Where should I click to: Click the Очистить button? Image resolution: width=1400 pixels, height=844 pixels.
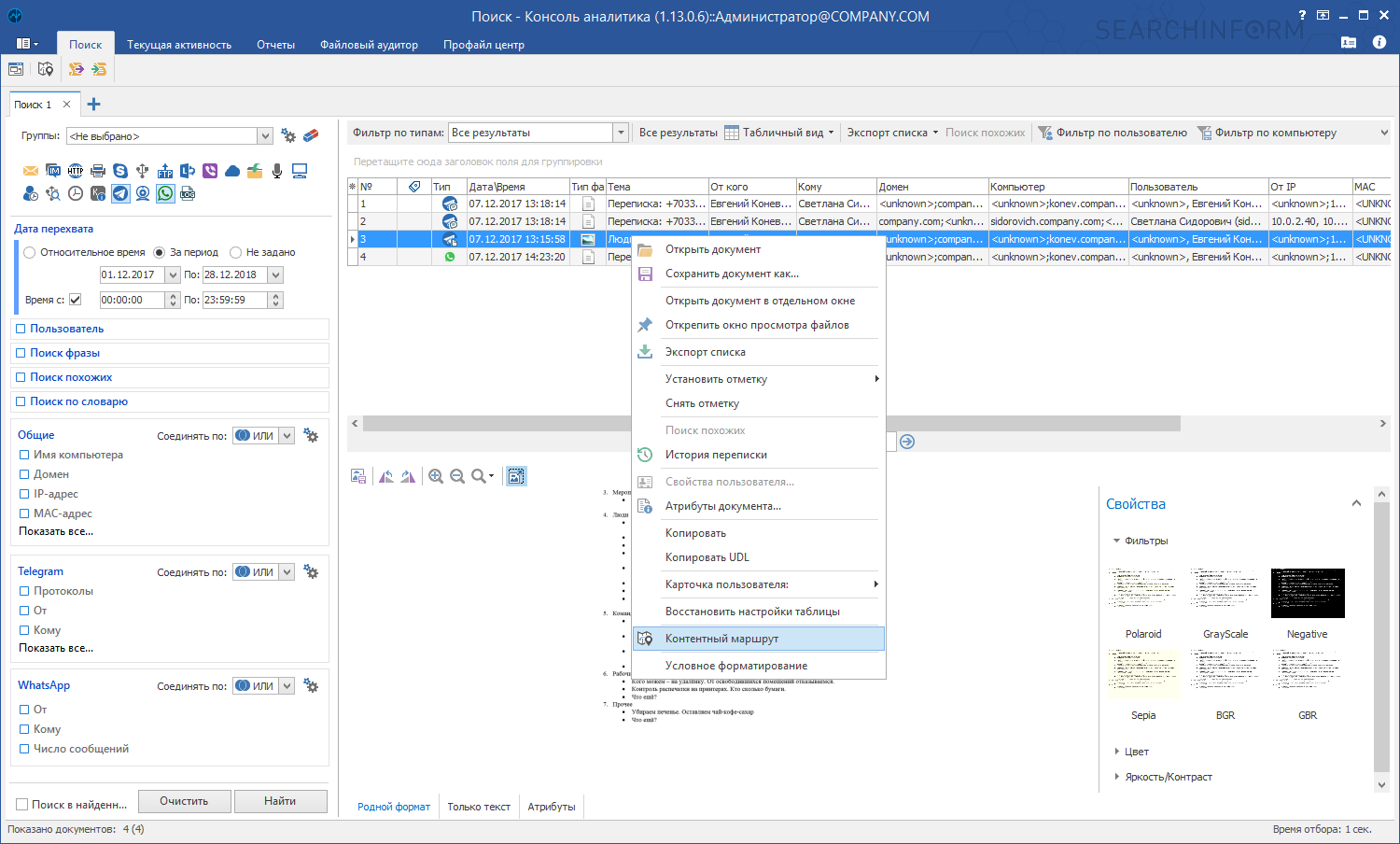point(184,801)
